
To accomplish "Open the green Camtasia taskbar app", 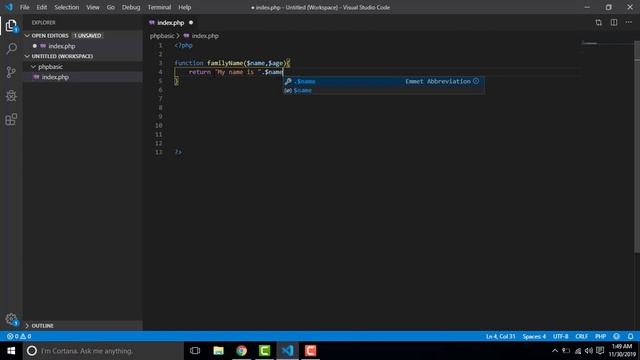I will point(264,351).
